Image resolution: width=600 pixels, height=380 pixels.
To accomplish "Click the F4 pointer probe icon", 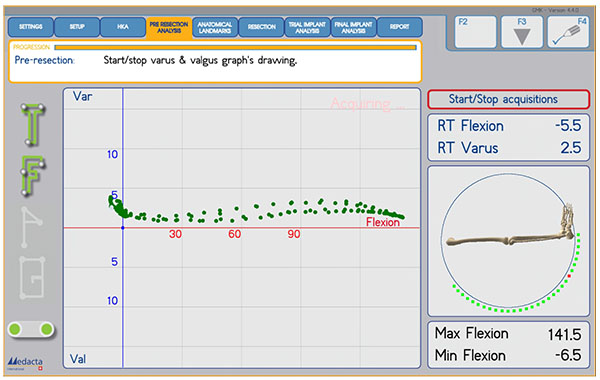I will (x=568, y=32).
